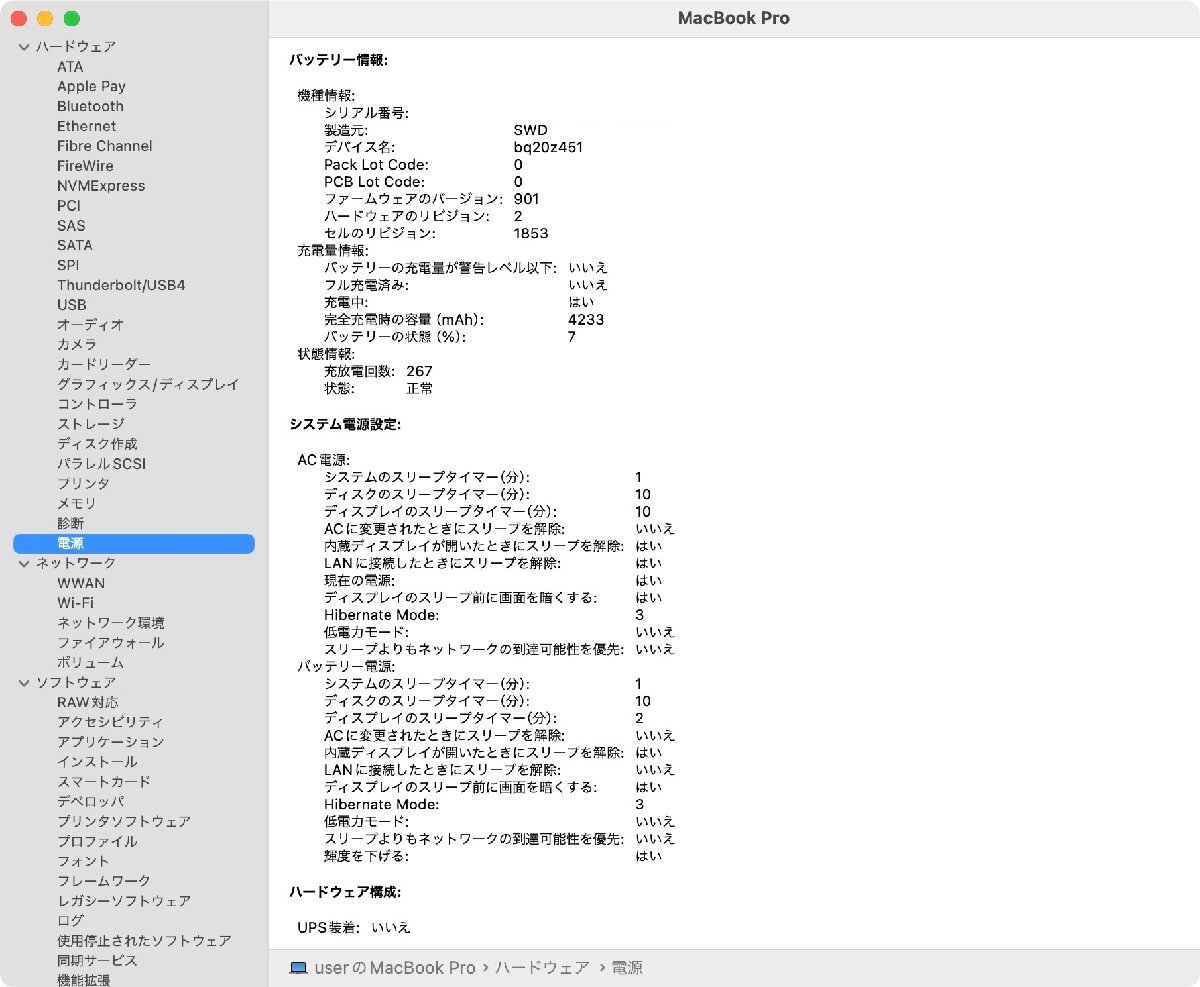1200x987 pixels.
Task: Select グラフィックス/ディスプレイ in the sidebar
Action: coord(148,385)
